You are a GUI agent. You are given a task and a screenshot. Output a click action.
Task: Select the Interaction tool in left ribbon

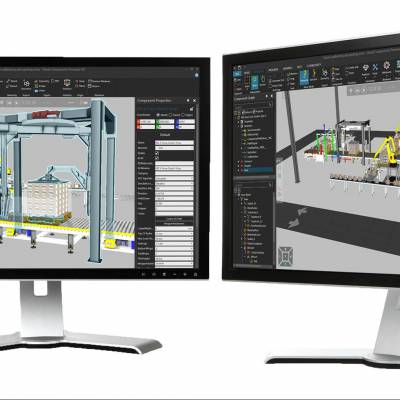(26, 84)
